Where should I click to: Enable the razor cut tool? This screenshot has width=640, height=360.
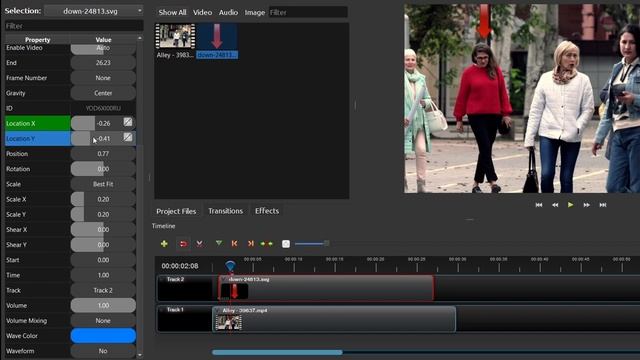pyautogui.click(x=200, y=244)
